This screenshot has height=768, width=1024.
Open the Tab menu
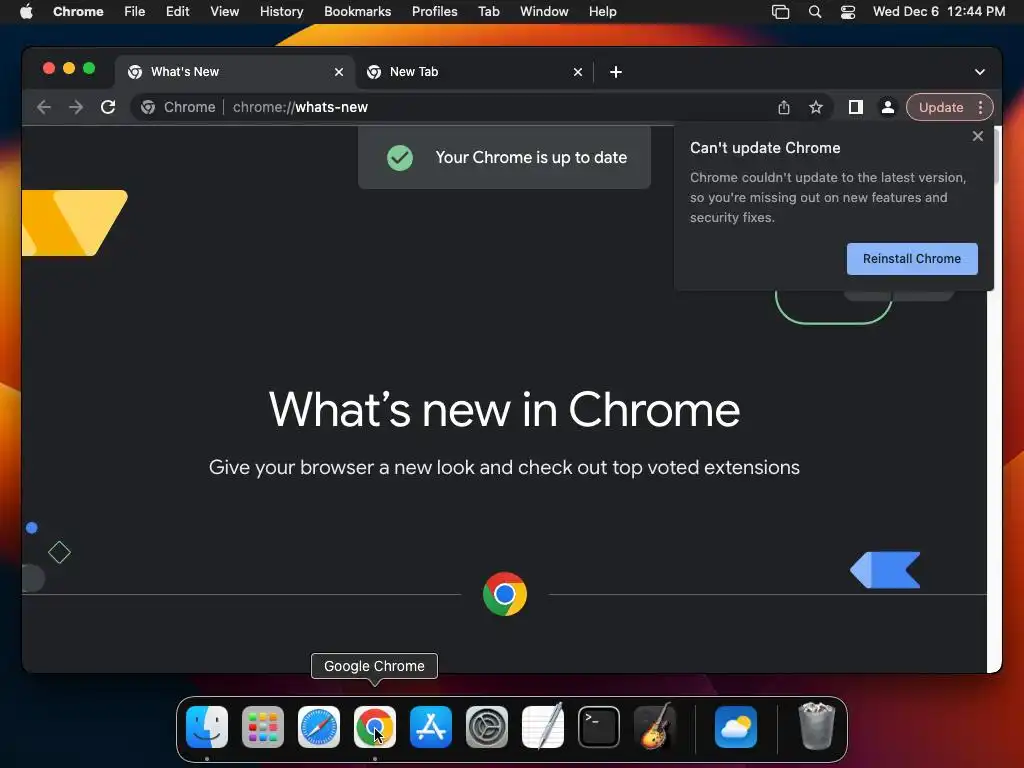[x=488, y=11]
